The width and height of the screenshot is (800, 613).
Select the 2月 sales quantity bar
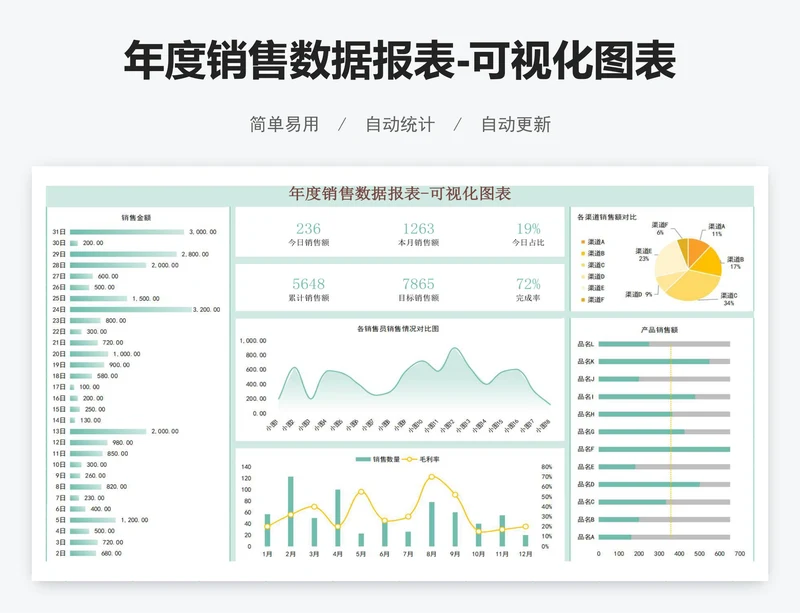click(291, 511)
